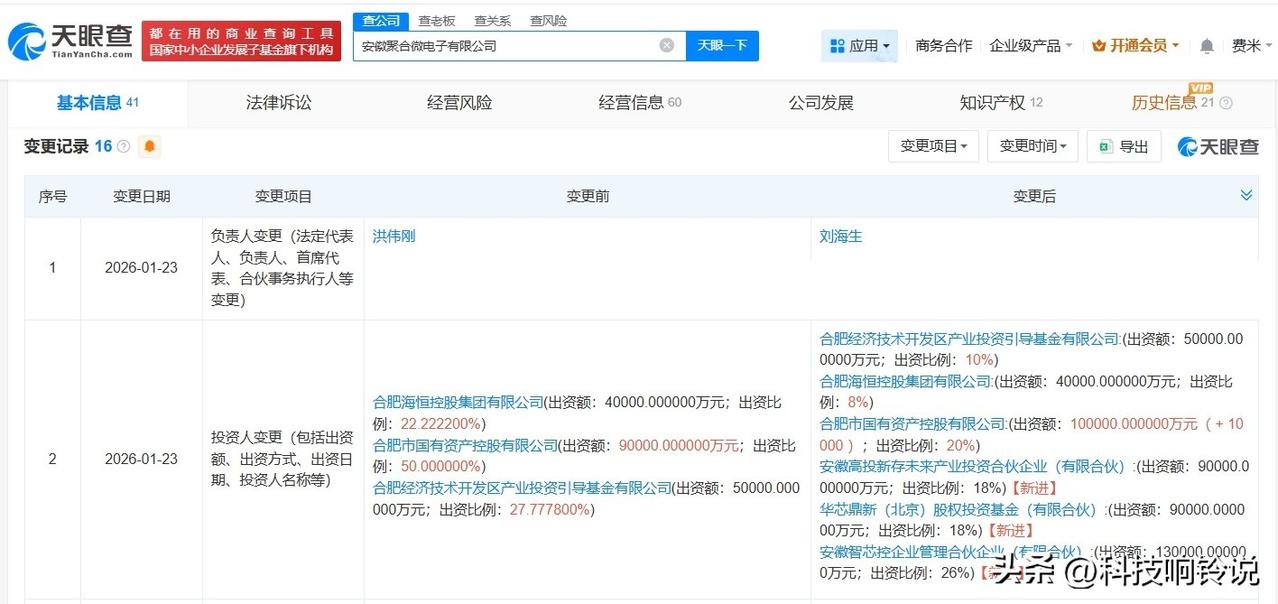1278x604 pixels.
Task: Click the 导出 export button
Action: 1124,146
